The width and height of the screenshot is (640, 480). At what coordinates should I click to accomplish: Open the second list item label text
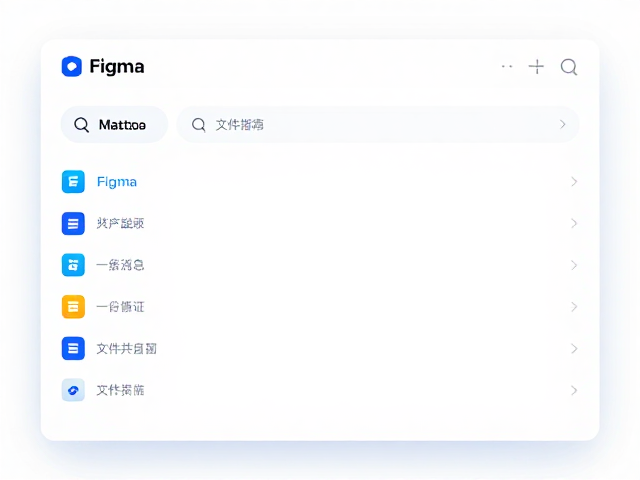point(120,224)
